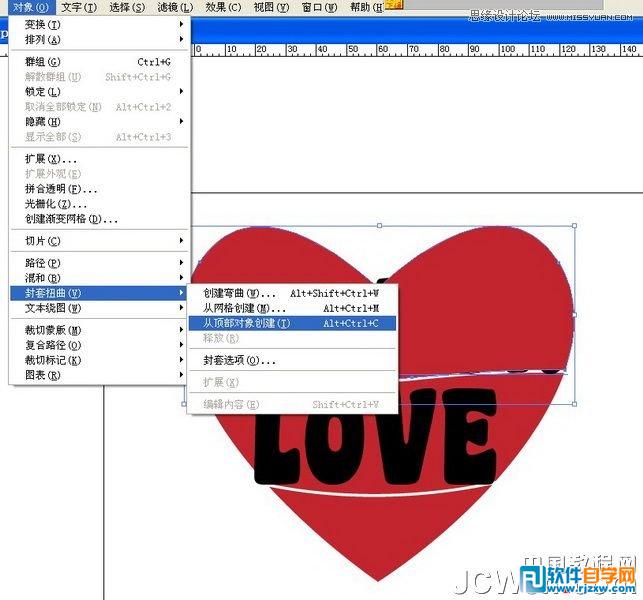Expand the 路径(P) submenu
Viewport: 643px width, 600px height.
click(100, 263)
